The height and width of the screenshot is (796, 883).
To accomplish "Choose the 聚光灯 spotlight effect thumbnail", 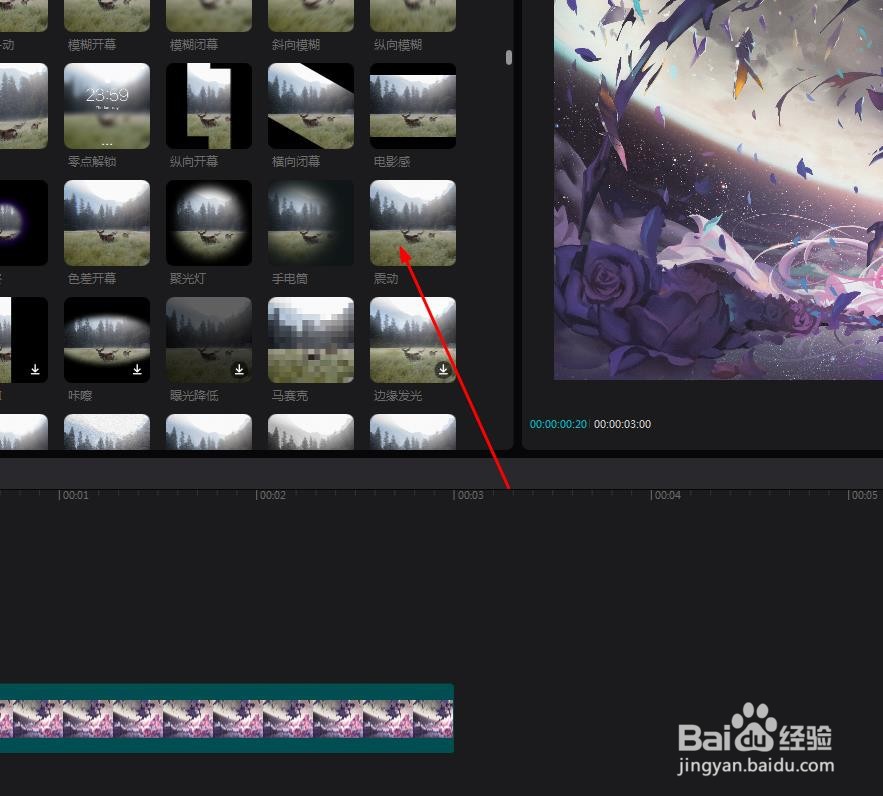I will pos(209,223).
